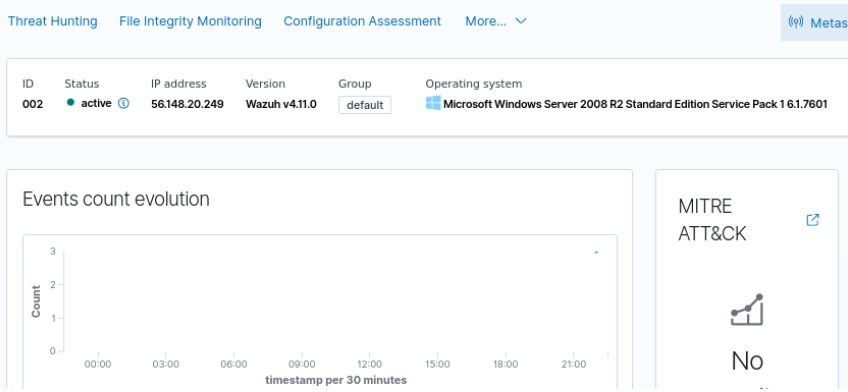Click the 18:00 axis label
The image size is (848, 392).
pos(506,364)
